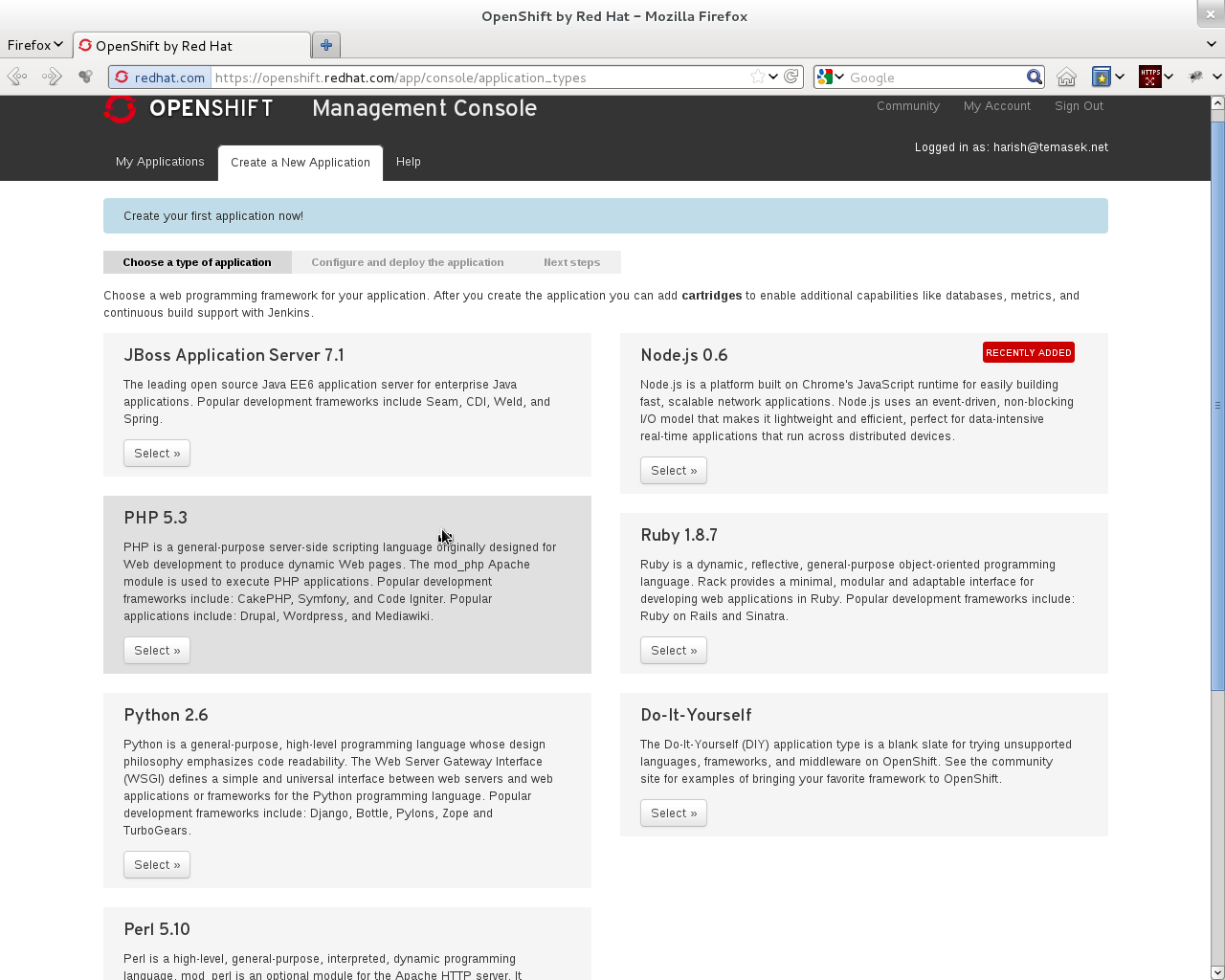Open the My Account link
The width and height of the screenshot is (1225, 980).
coord(997,106)
